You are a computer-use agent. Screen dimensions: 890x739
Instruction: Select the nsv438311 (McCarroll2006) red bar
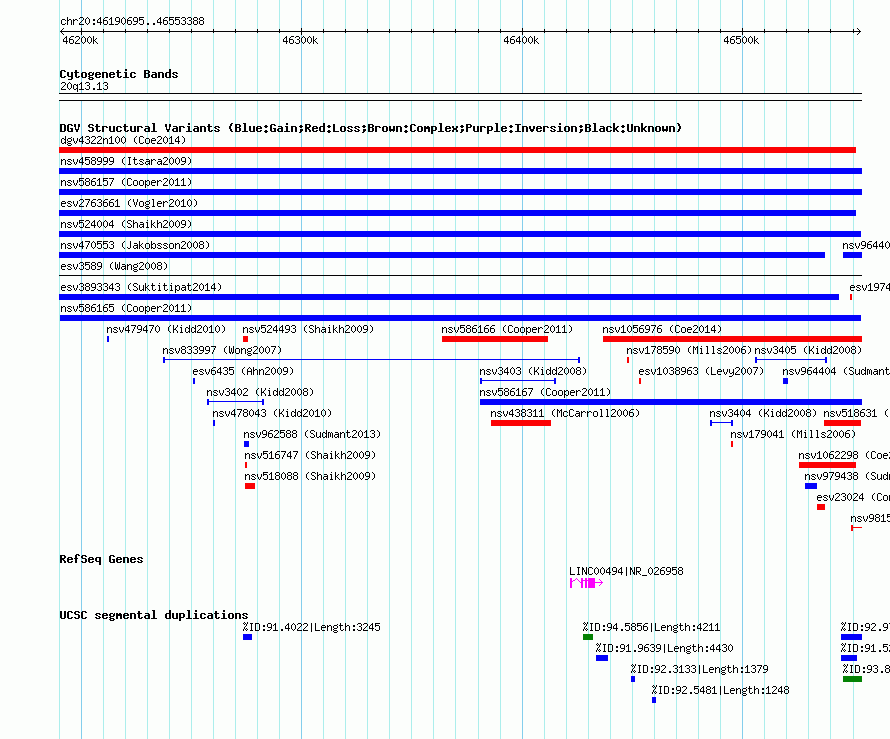tap(521, 423)
